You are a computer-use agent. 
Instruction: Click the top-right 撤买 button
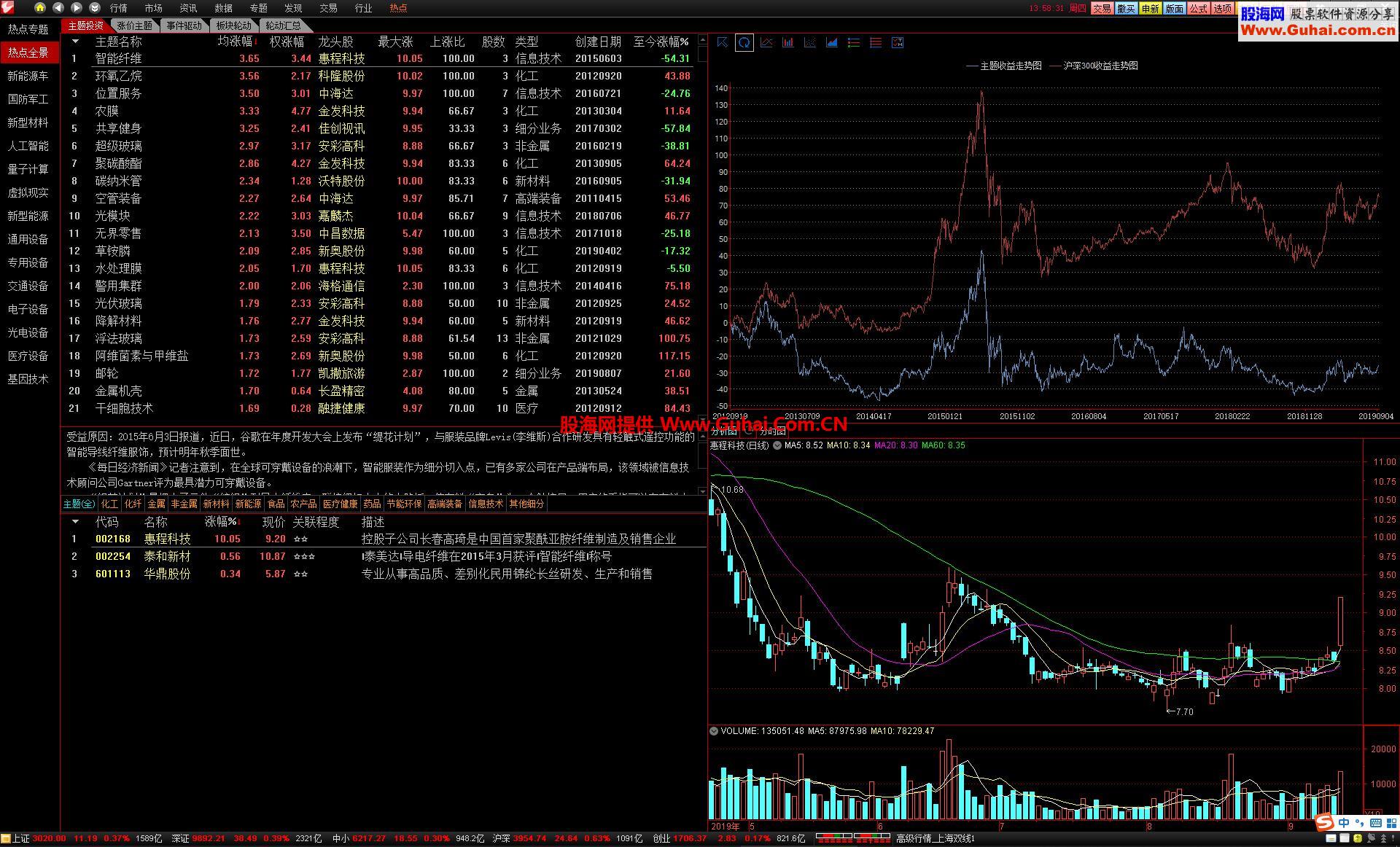pos(1126,9)
